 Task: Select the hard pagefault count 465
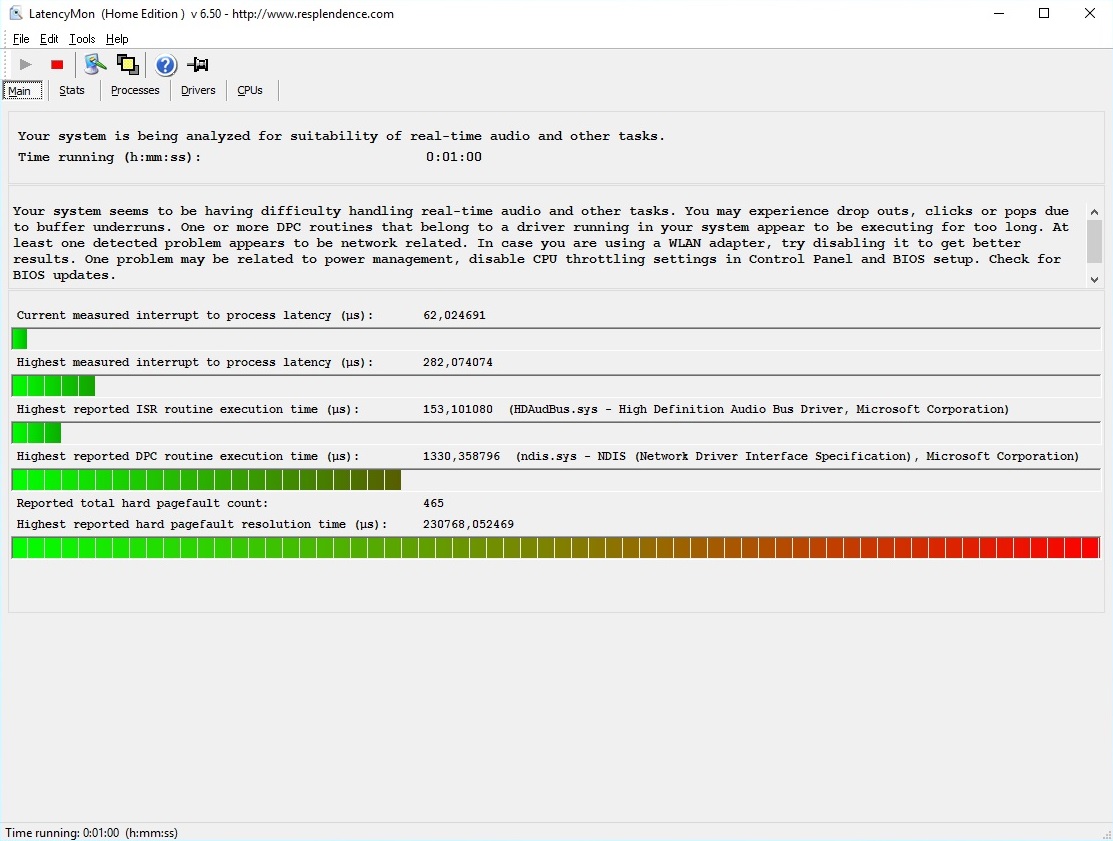(x=433, y=503)
